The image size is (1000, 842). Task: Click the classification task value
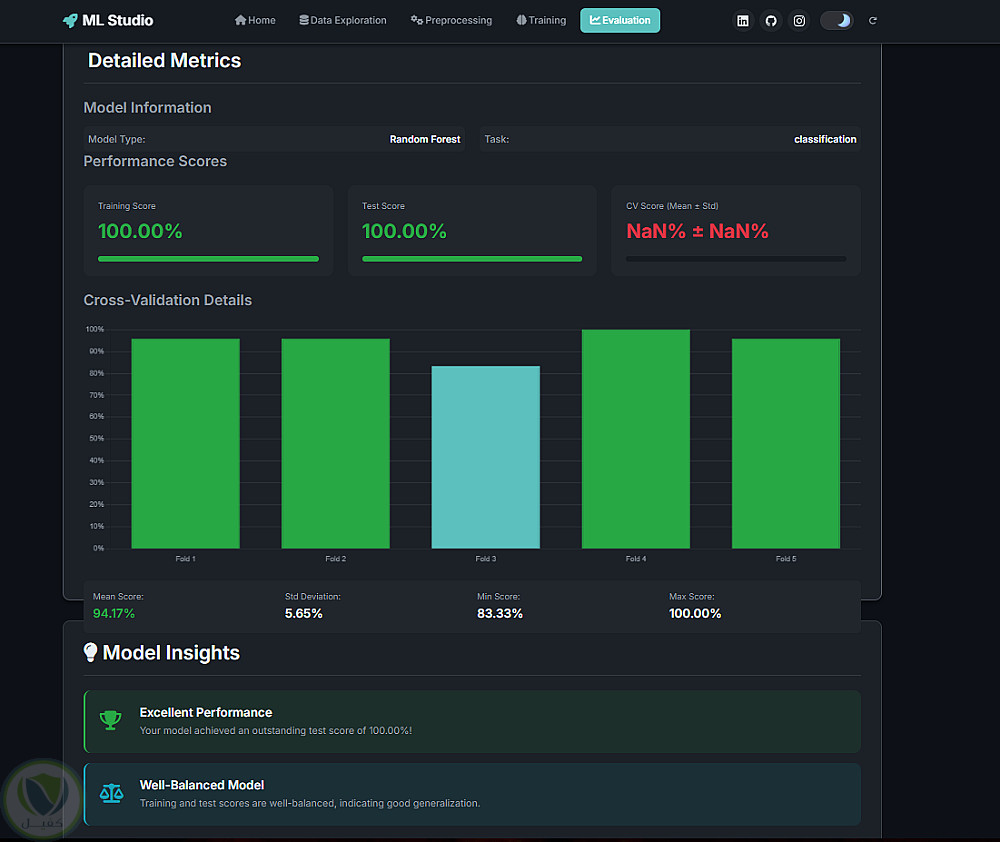click(825, 139)
